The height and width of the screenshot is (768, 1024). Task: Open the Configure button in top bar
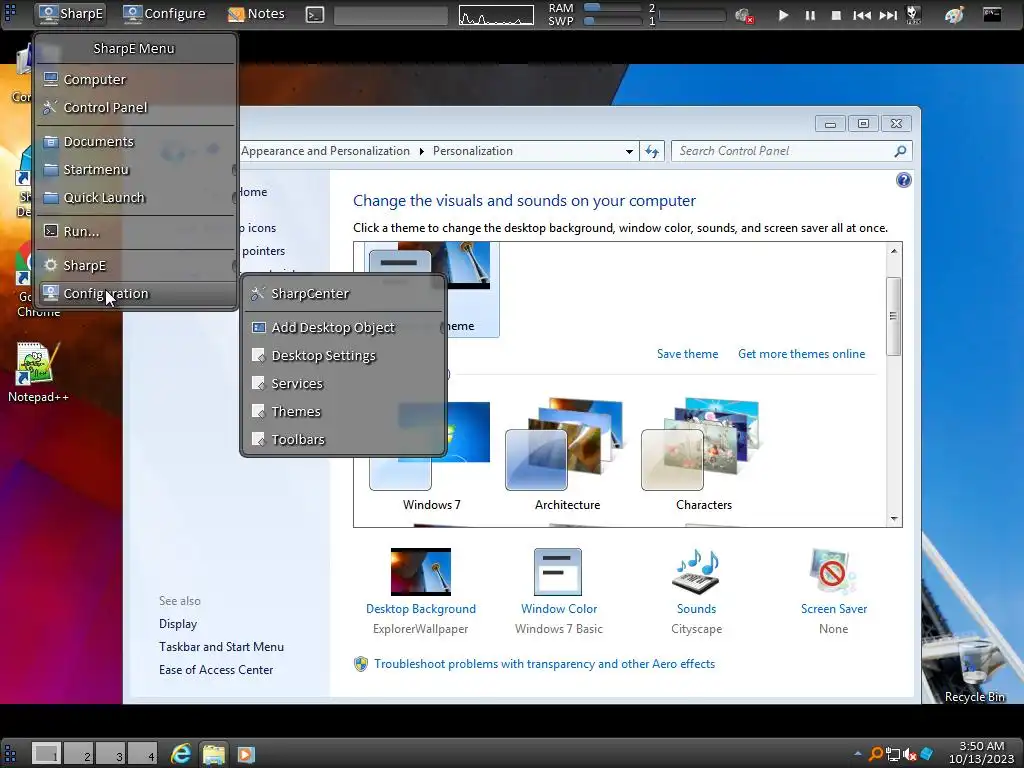165,14
